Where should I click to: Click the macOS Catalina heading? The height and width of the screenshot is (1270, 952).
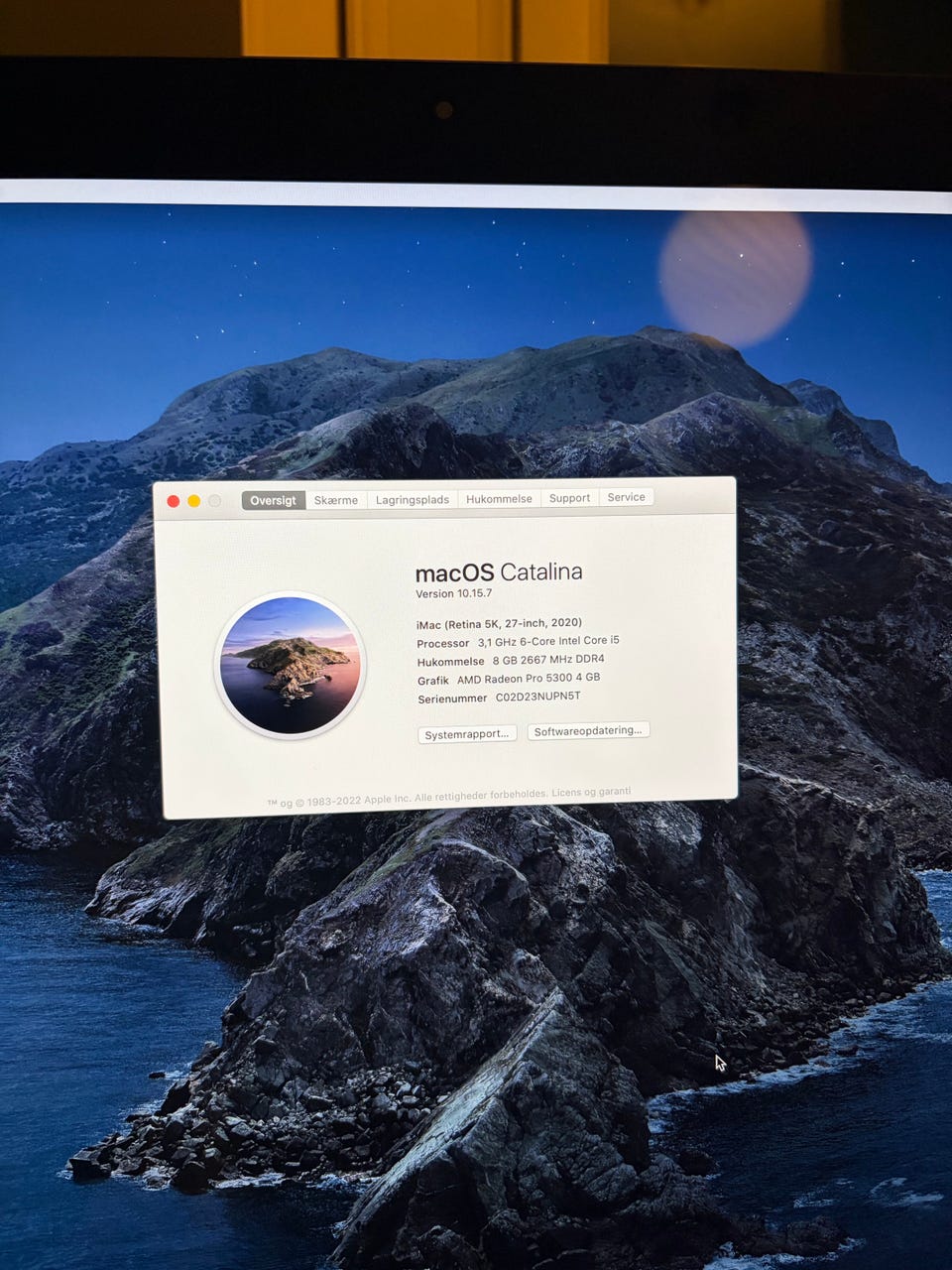(x=499, y=572)
